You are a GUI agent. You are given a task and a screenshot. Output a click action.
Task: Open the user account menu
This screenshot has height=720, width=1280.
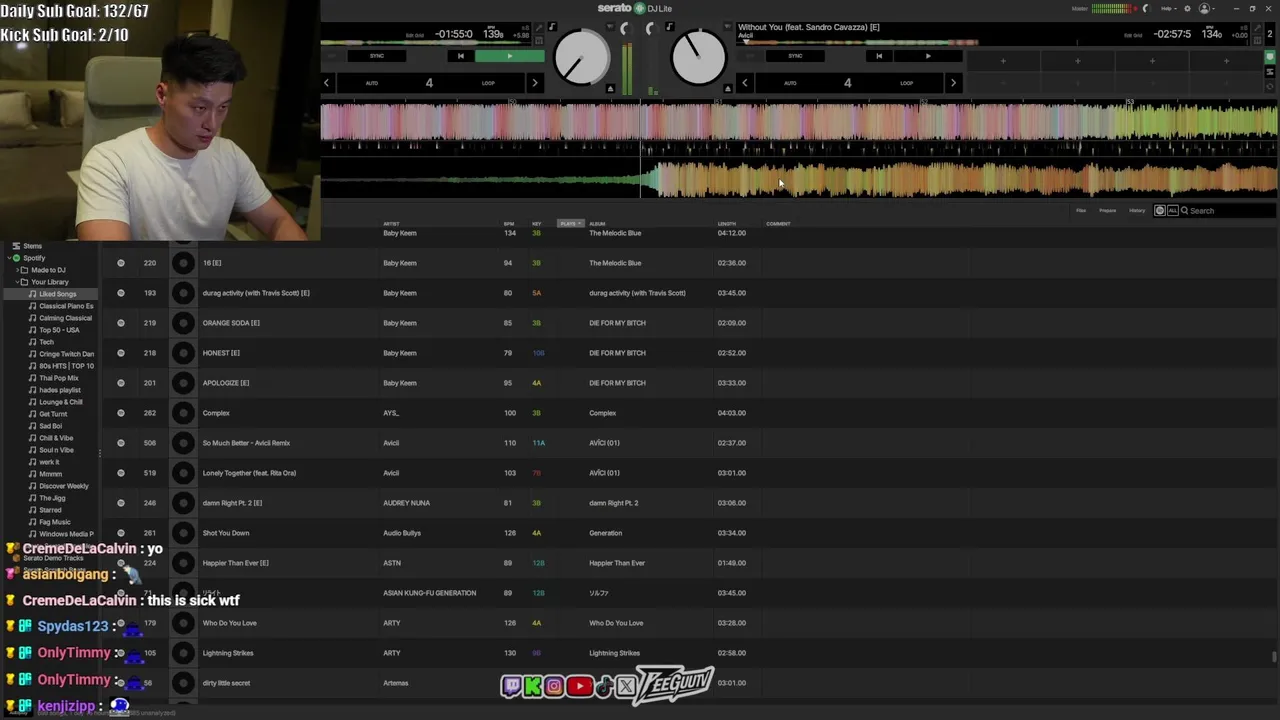(1205, 9)
